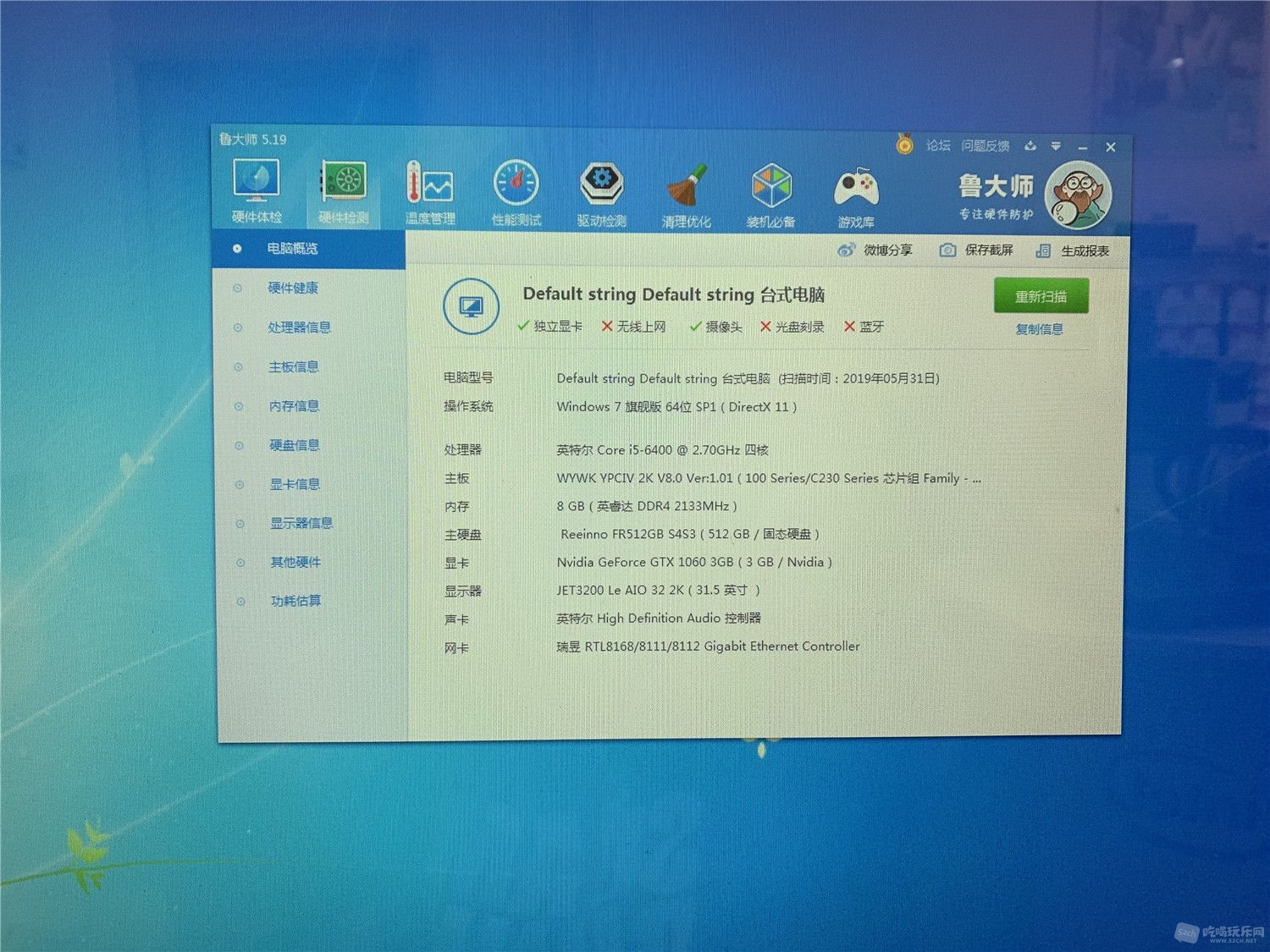Click the Reeinno FR512GB disk value

pyautogui.click(x=689, y=534)
